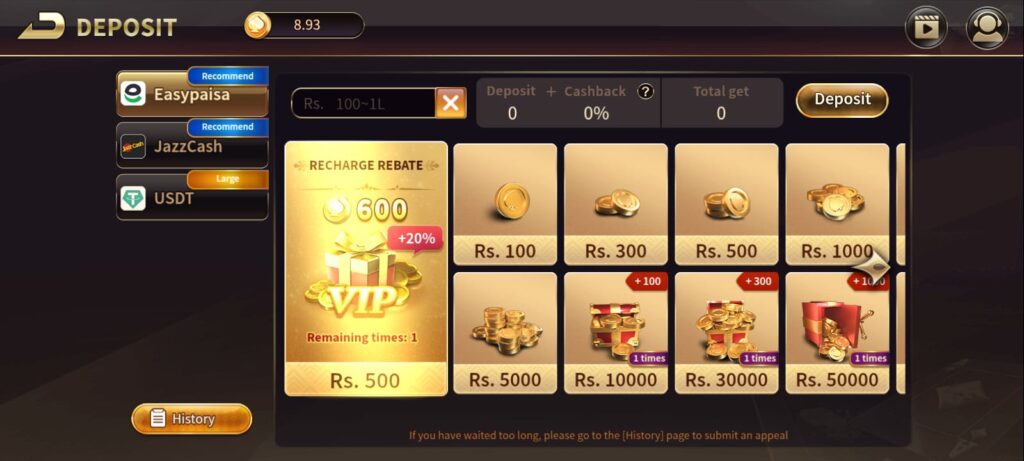Open the History button
This screenshot has width=1024, height=461.
pyautogui.click(x=191, y=419)
